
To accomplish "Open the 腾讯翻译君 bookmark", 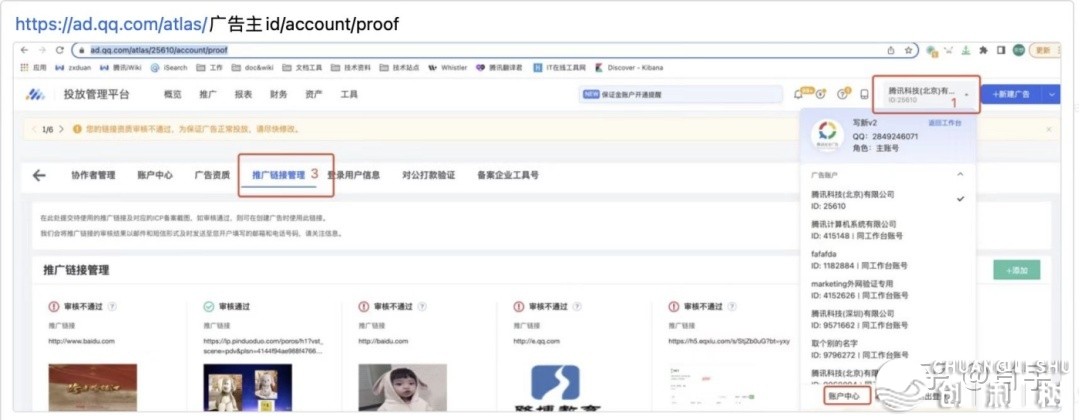I will pos(499,68).
